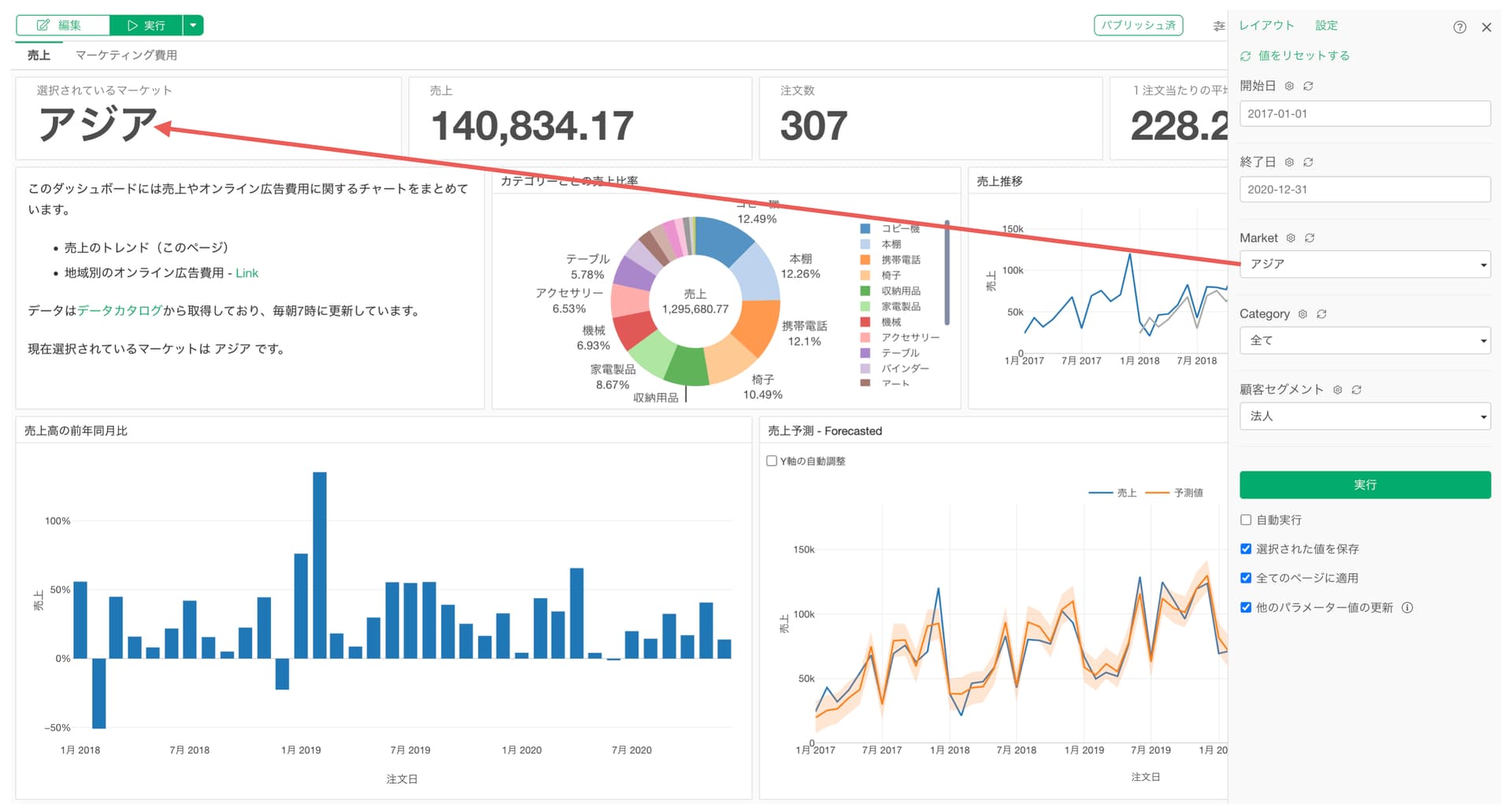1512x810 pixels.
Task: Uncheck 選択された値を保存 checkbox
Action: [x=1246, y=549]
